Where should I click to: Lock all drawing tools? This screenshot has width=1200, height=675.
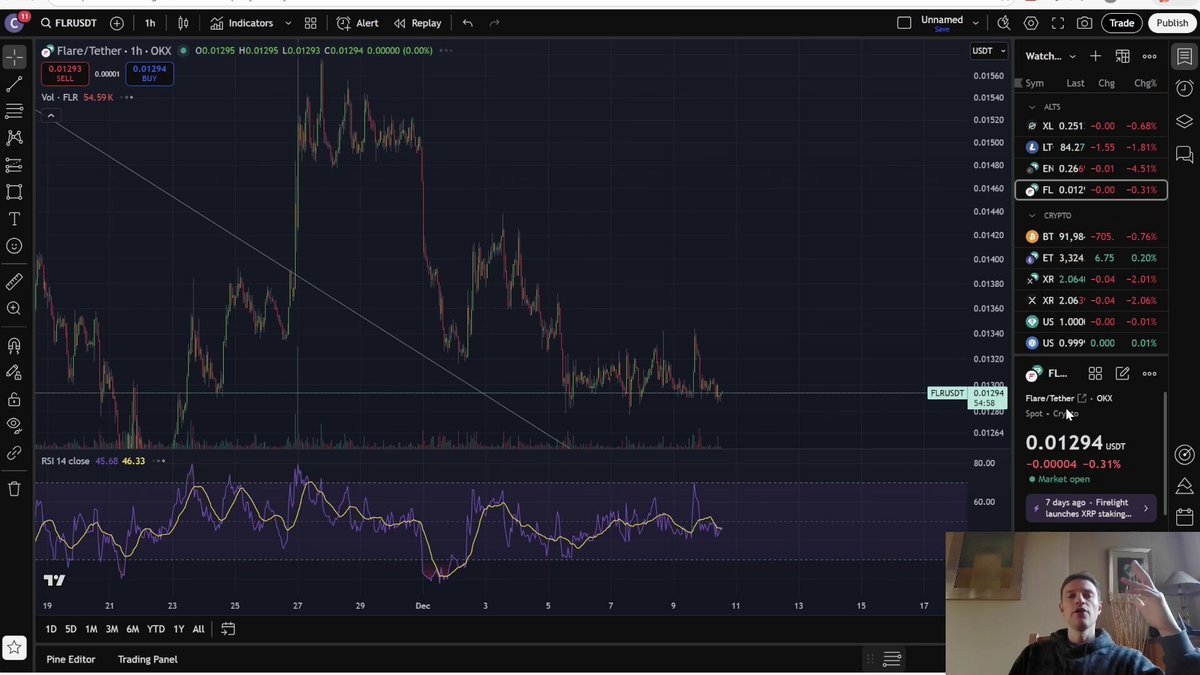point(14,400)
